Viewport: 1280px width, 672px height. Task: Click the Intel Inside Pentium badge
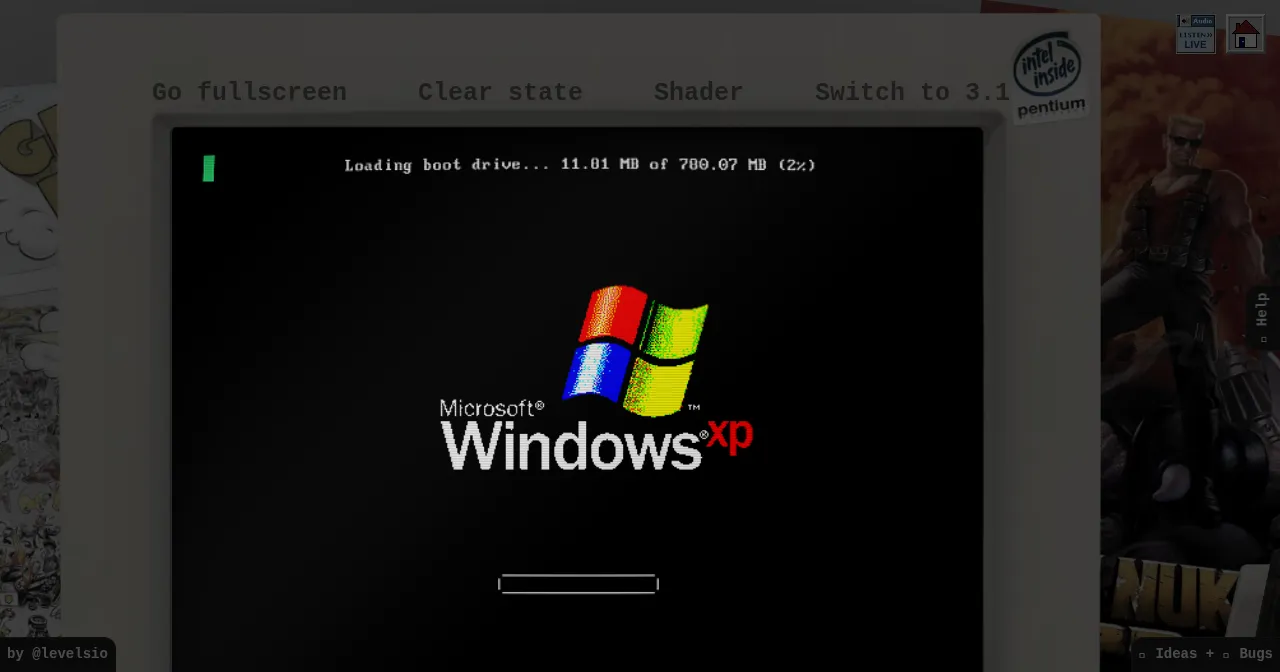point(1048,76)
